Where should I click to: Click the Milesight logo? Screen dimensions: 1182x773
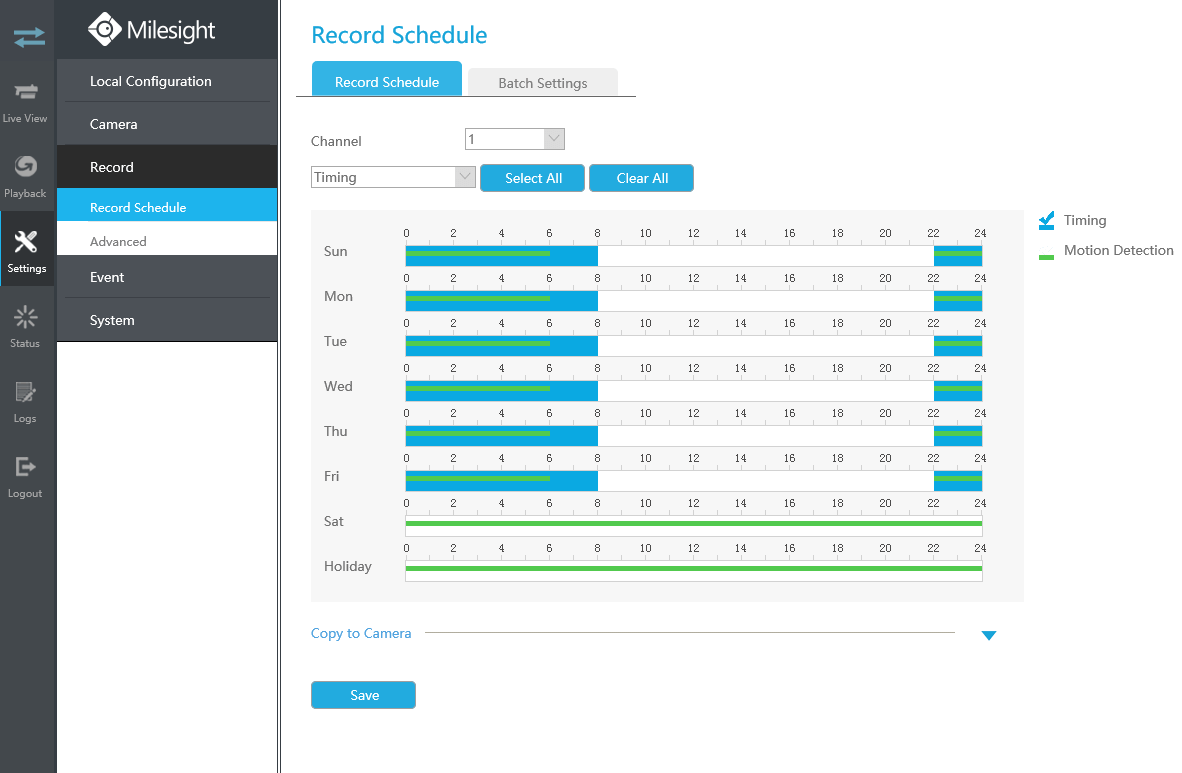pyautogui.click(x=151, y=30)
